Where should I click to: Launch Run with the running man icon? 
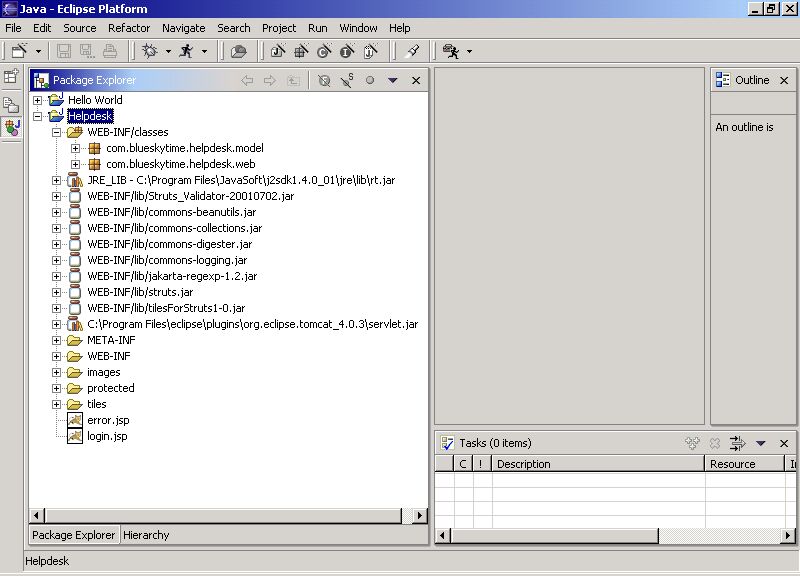coord(186,51)
